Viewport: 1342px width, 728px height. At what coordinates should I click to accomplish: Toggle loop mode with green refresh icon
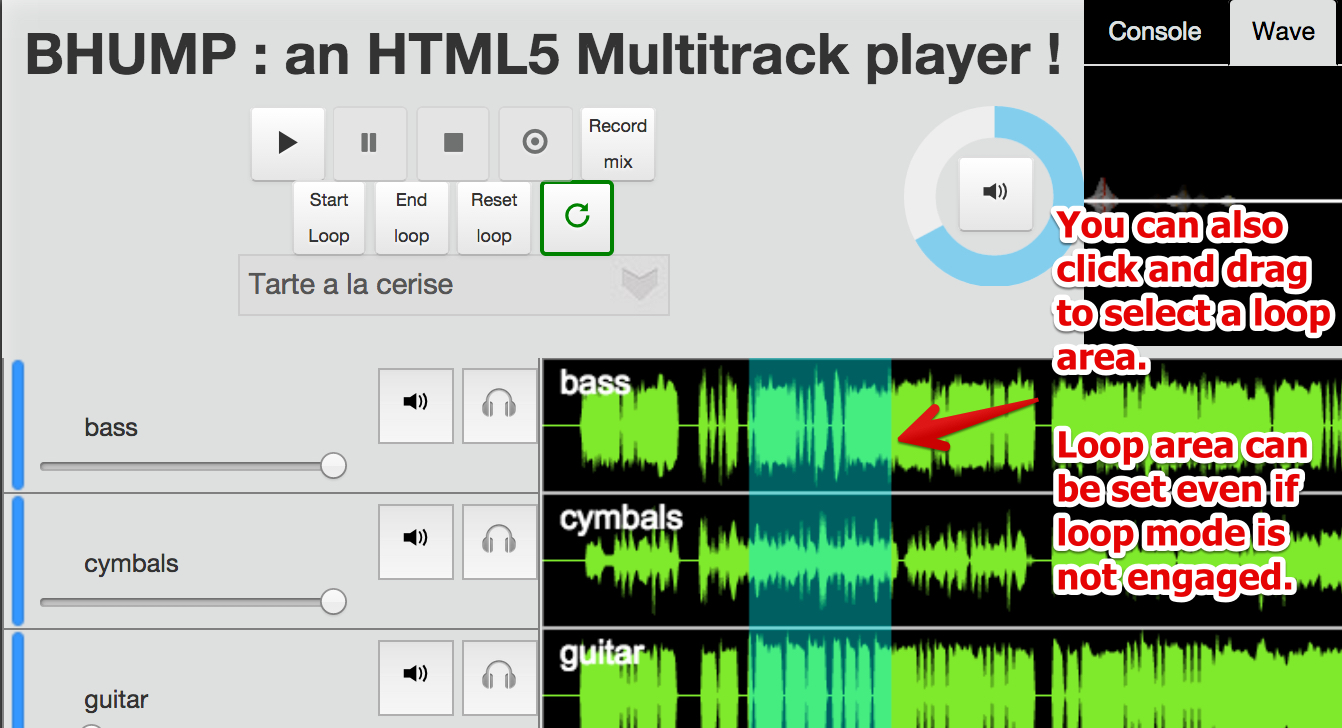coord(577,218)
